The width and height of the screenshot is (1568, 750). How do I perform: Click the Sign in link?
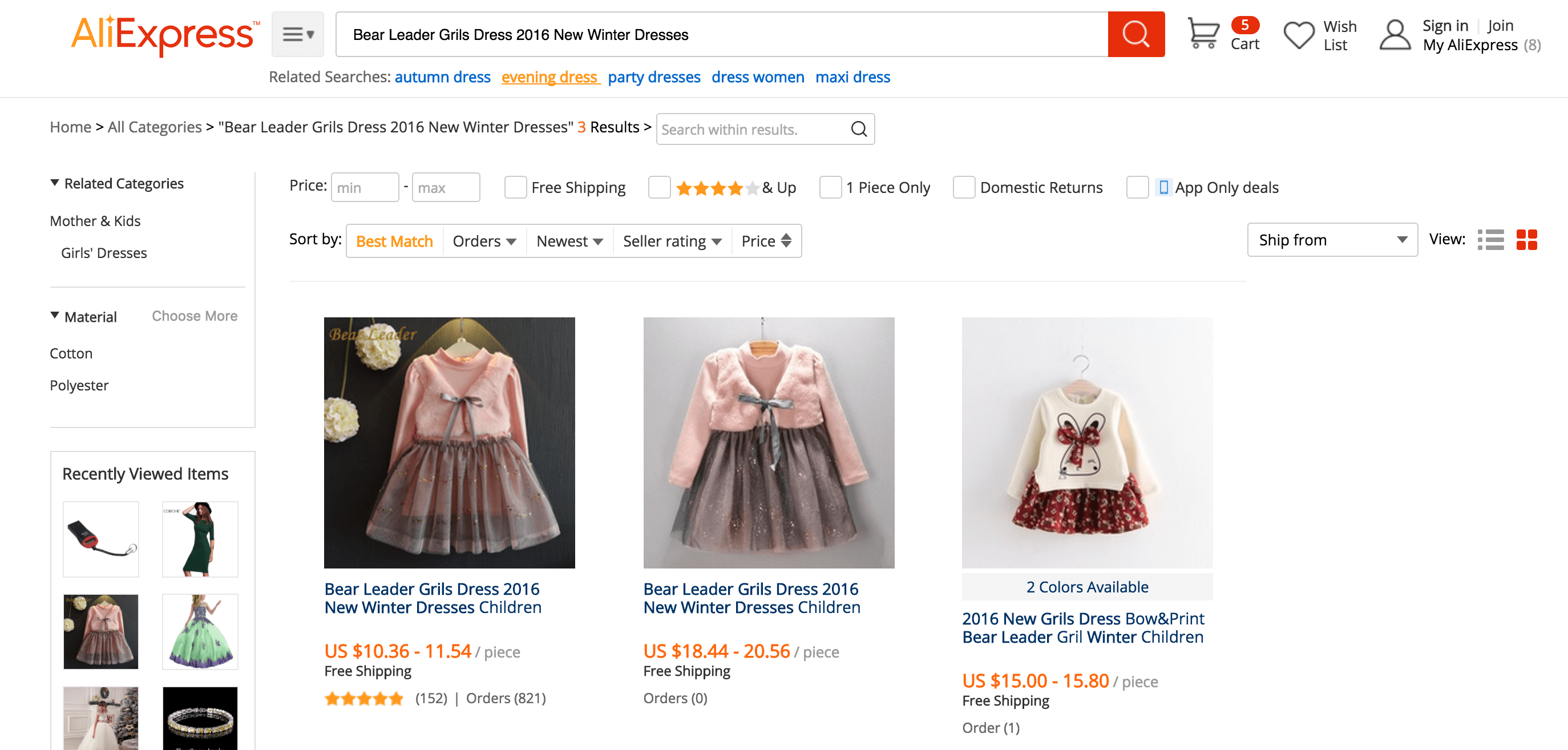pyautogui.click(x=1445, y=26)
